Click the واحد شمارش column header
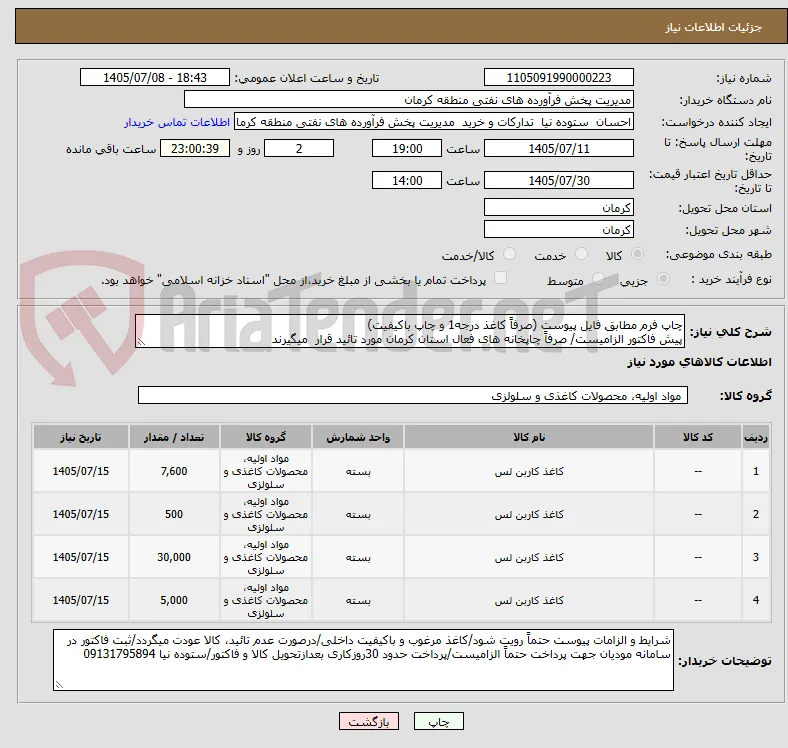The height and width of the screenshot is (748, 788). 358,437
